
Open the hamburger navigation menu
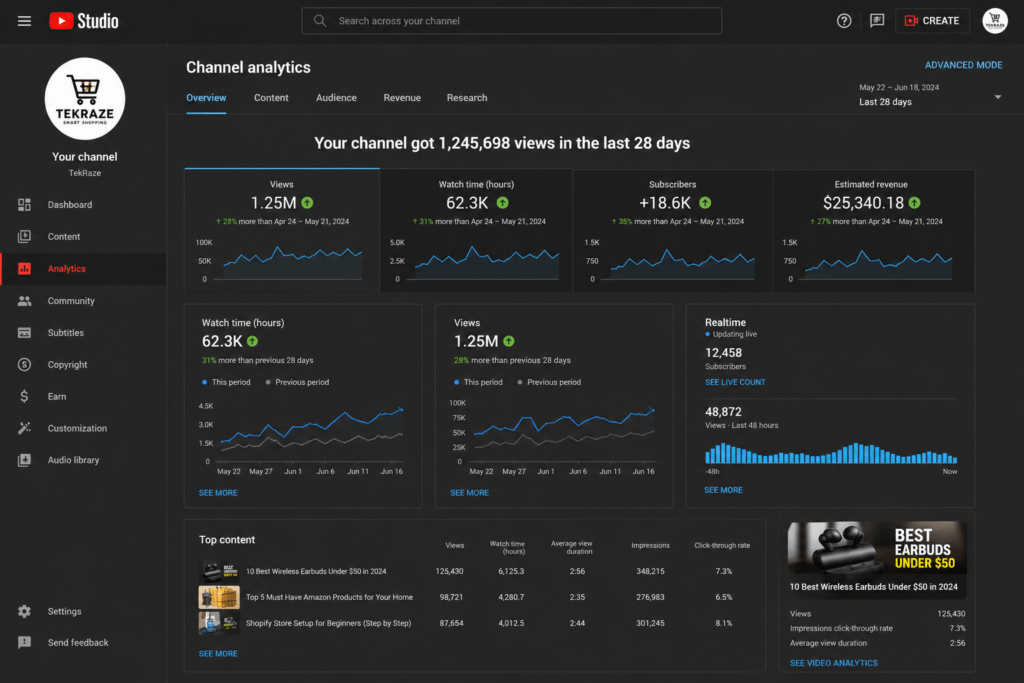pyautogui.click(x=24, y=21)
